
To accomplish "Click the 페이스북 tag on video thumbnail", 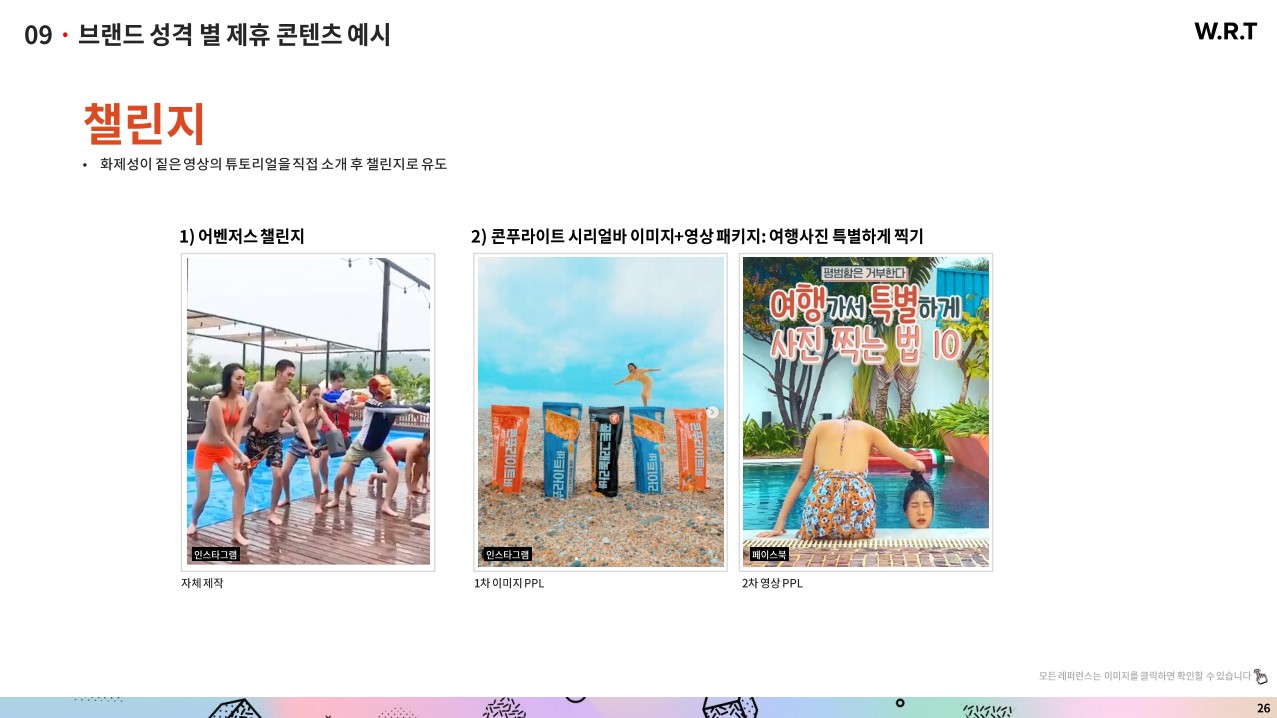I will [769, 554].
